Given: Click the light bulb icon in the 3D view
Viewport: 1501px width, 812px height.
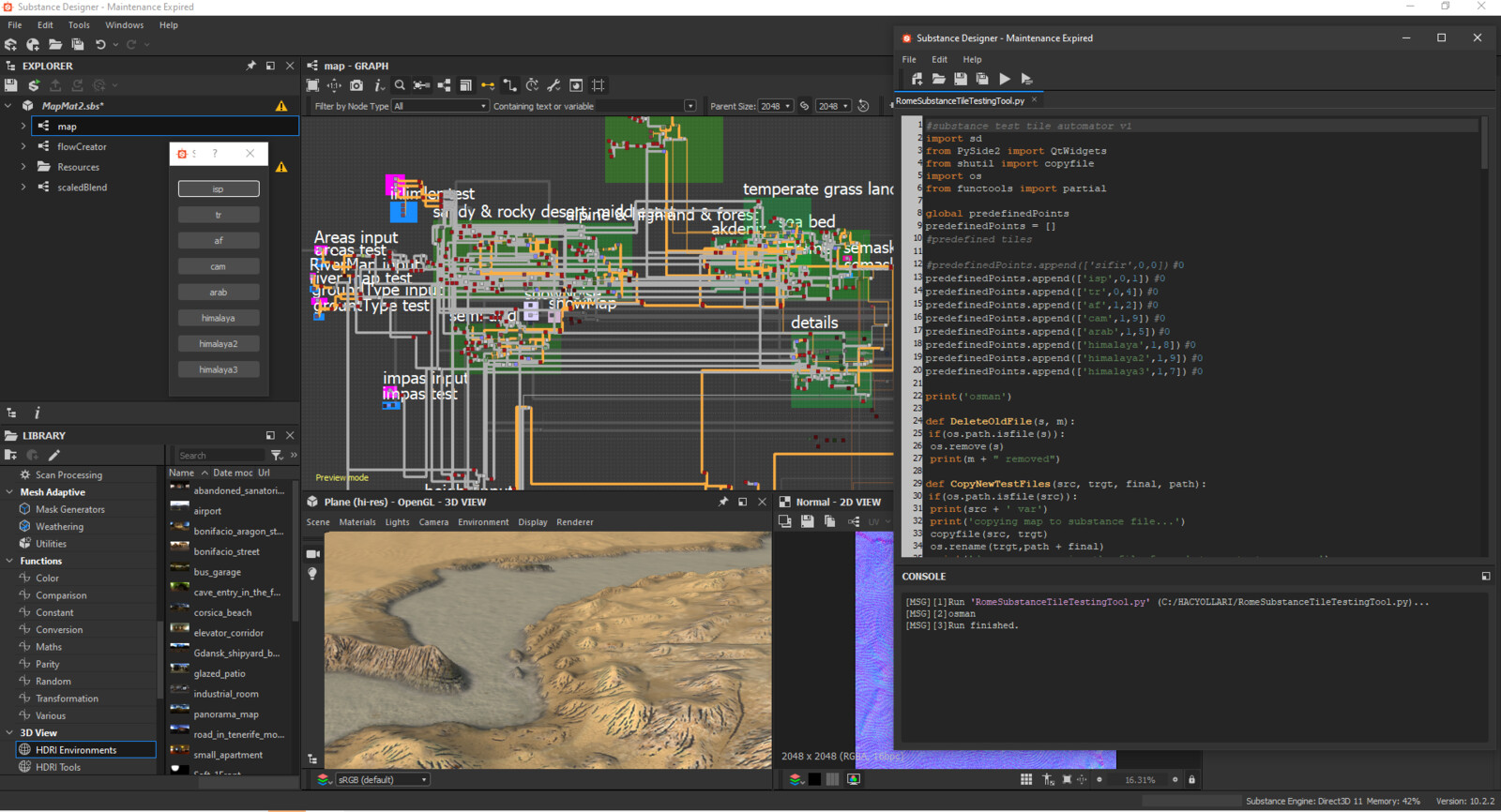Looking at the screenshot, I should (312, 573).
